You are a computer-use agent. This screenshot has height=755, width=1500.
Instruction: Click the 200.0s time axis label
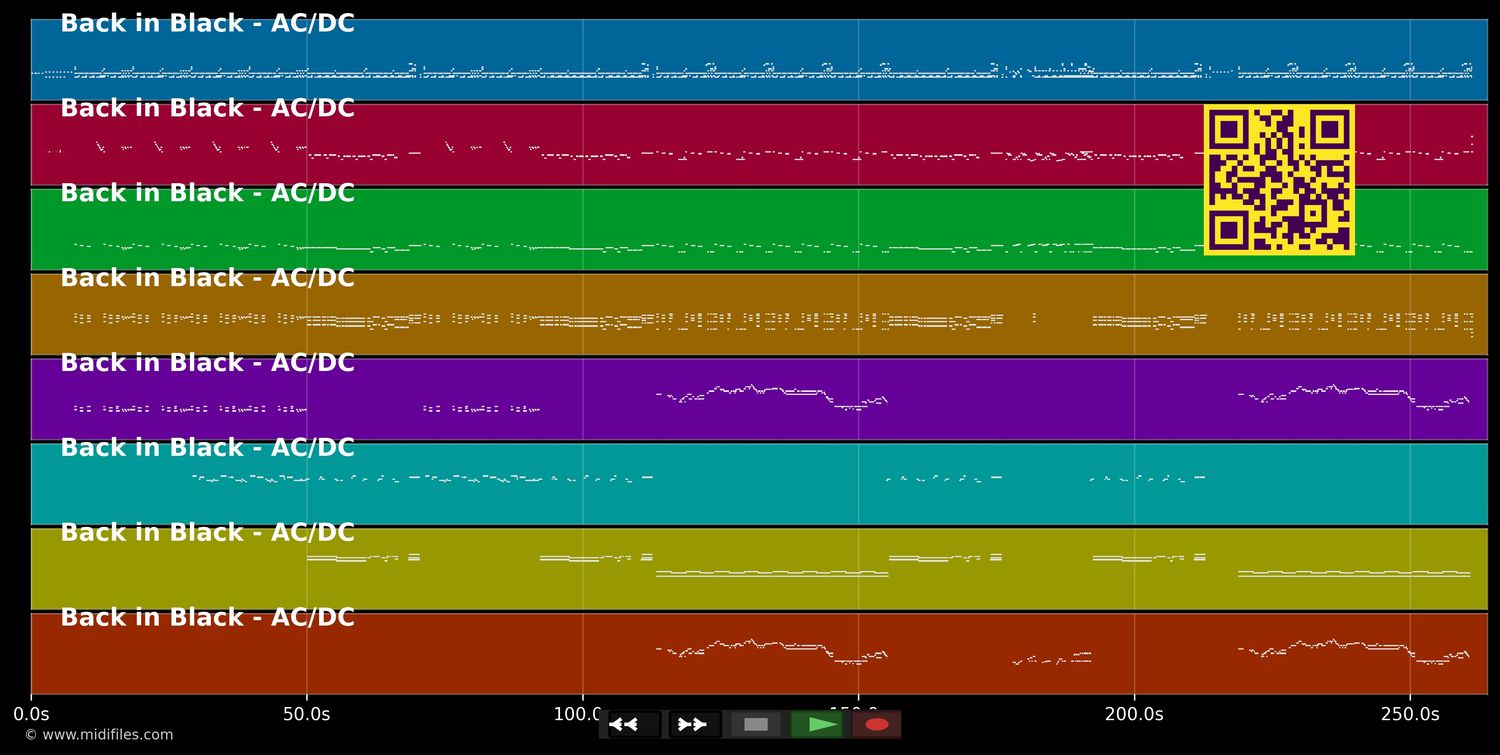[x=1134, y=715]
